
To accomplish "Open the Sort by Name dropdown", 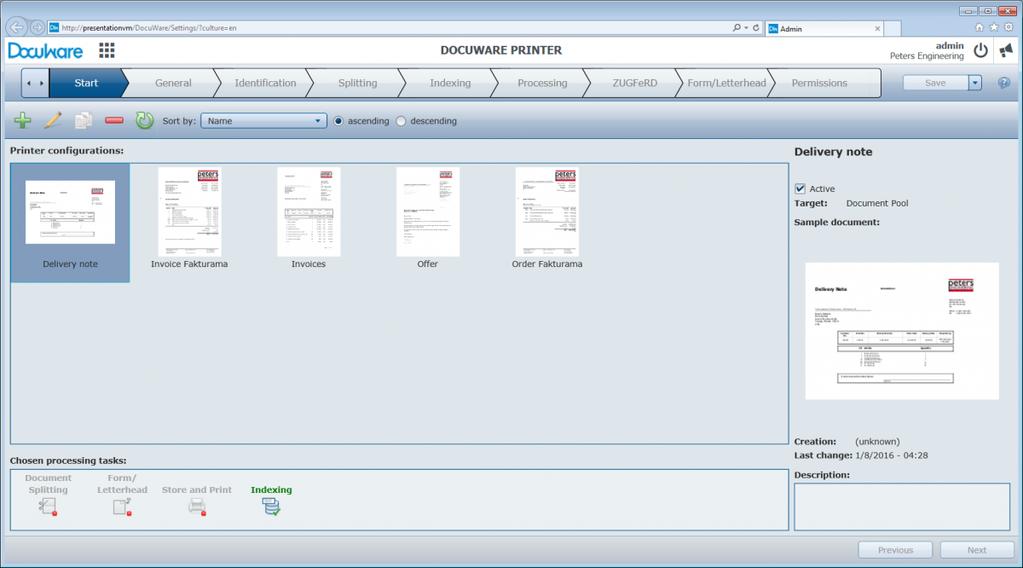I will coord(264,121).
